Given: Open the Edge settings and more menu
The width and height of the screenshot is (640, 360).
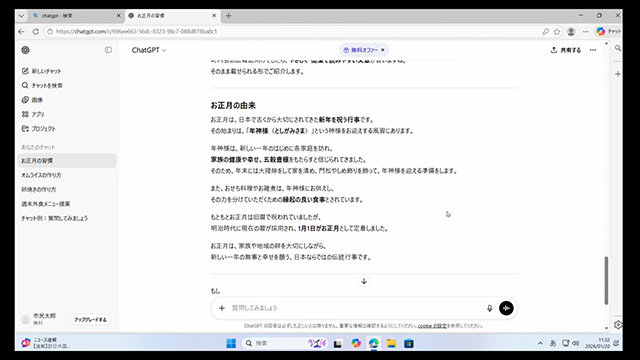Looking at the screenshot, I should pyautogui.click(x=585, y=31).
